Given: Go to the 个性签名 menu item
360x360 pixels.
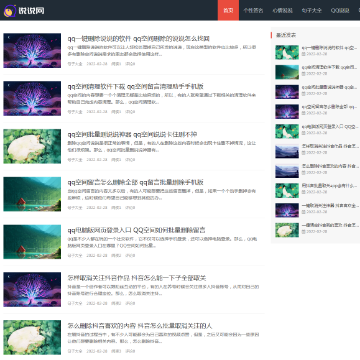Looking at the screenshot, I should point(253,10).
